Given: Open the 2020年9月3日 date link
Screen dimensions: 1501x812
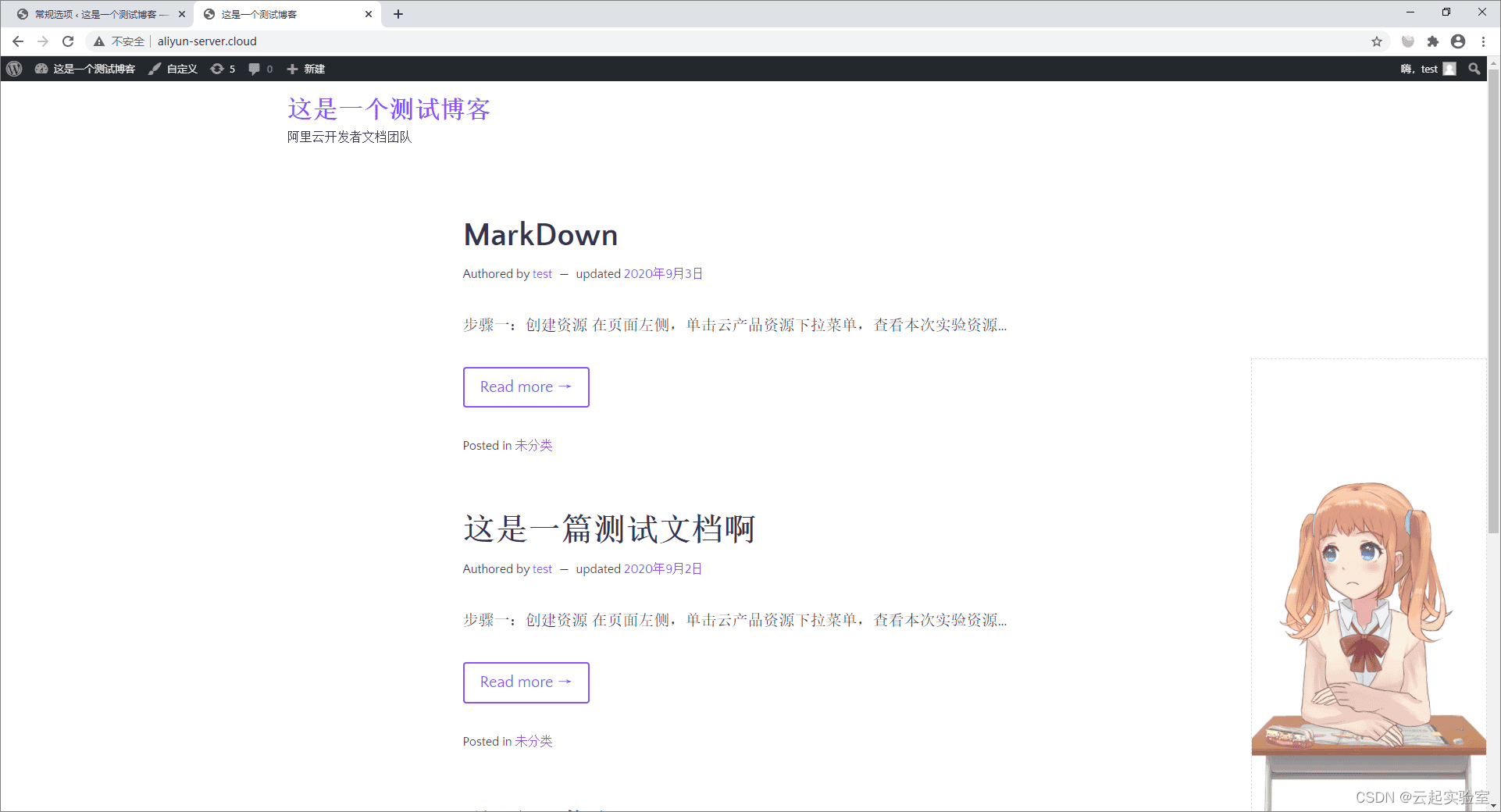Looking at the screenshot, I should click(x=663, y=273).
